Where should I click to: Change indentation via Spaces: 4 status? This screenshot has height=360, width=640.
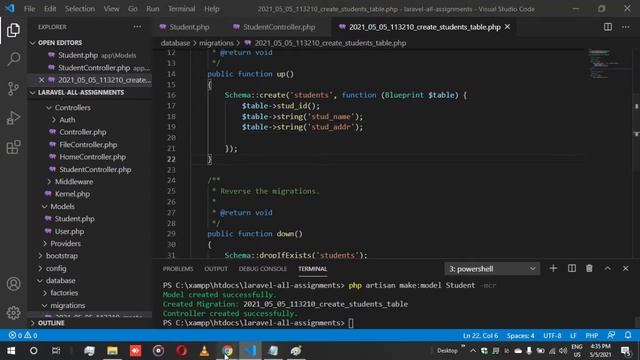tap(520, 336)
